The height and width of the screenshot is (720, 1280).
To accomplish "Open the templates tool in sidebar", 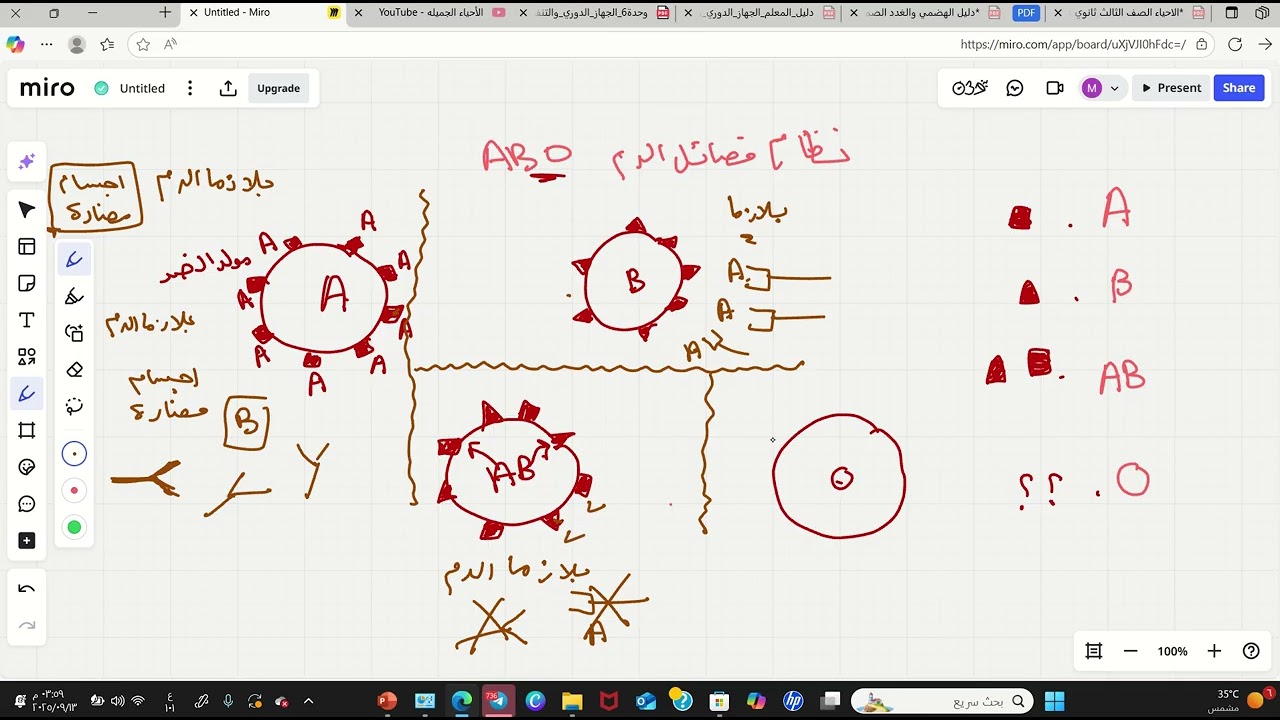I will pyautogui.click(x=27, y=247).
